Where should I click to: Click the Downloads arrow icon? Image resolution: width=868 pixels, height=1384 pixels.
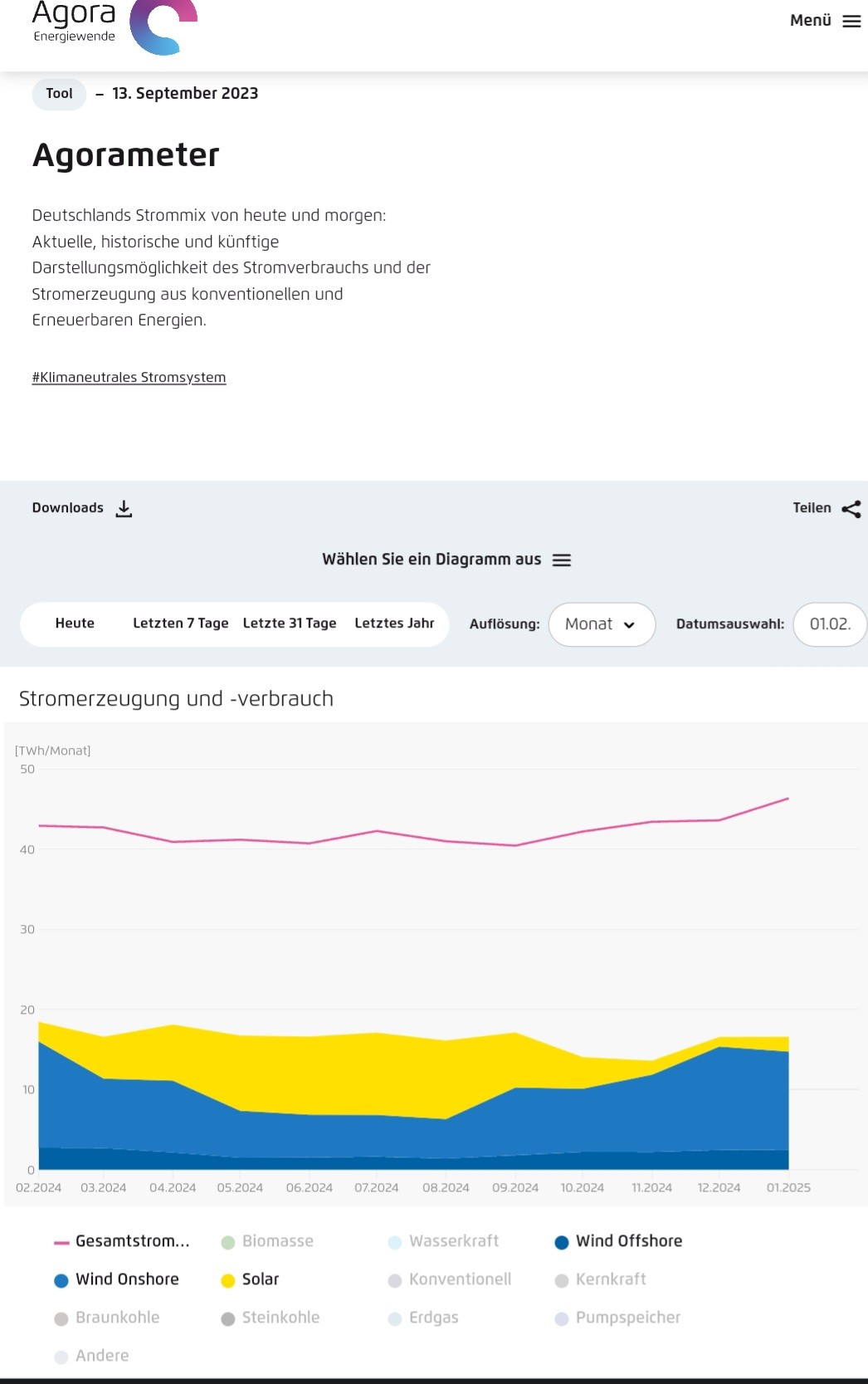pyautogui.click(x=124, y=509)
